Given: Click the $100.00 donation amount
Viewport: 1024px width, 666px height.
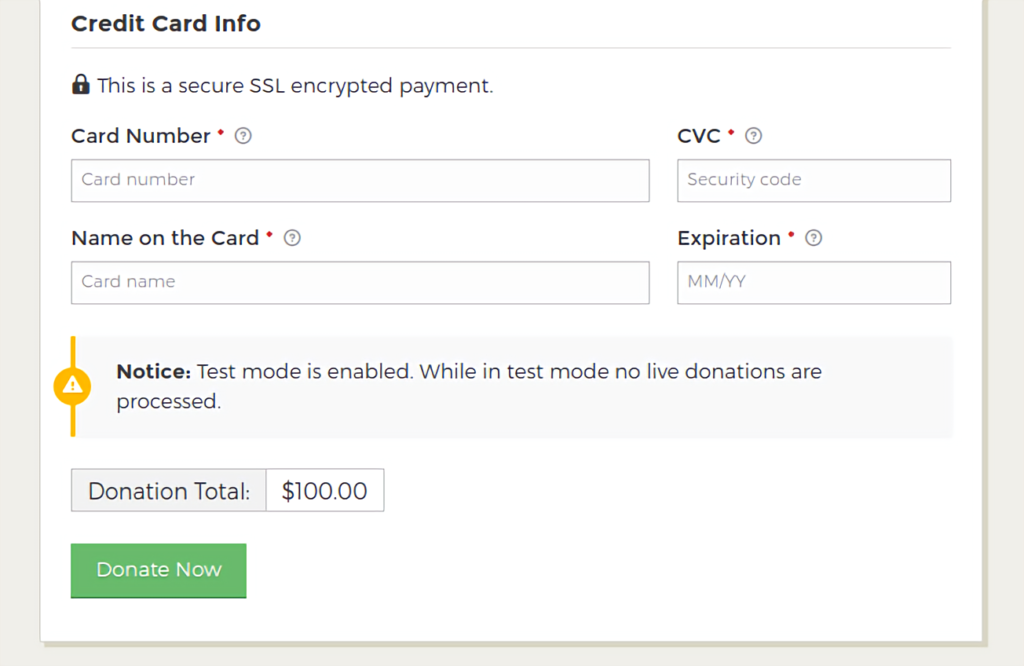Looking at the screenshot, I should pyautogui.click(x=325, y=490).
